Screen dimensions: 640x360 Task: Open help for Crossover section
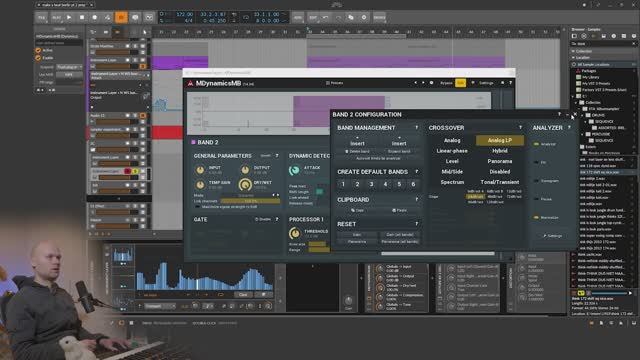click(520, 128)
